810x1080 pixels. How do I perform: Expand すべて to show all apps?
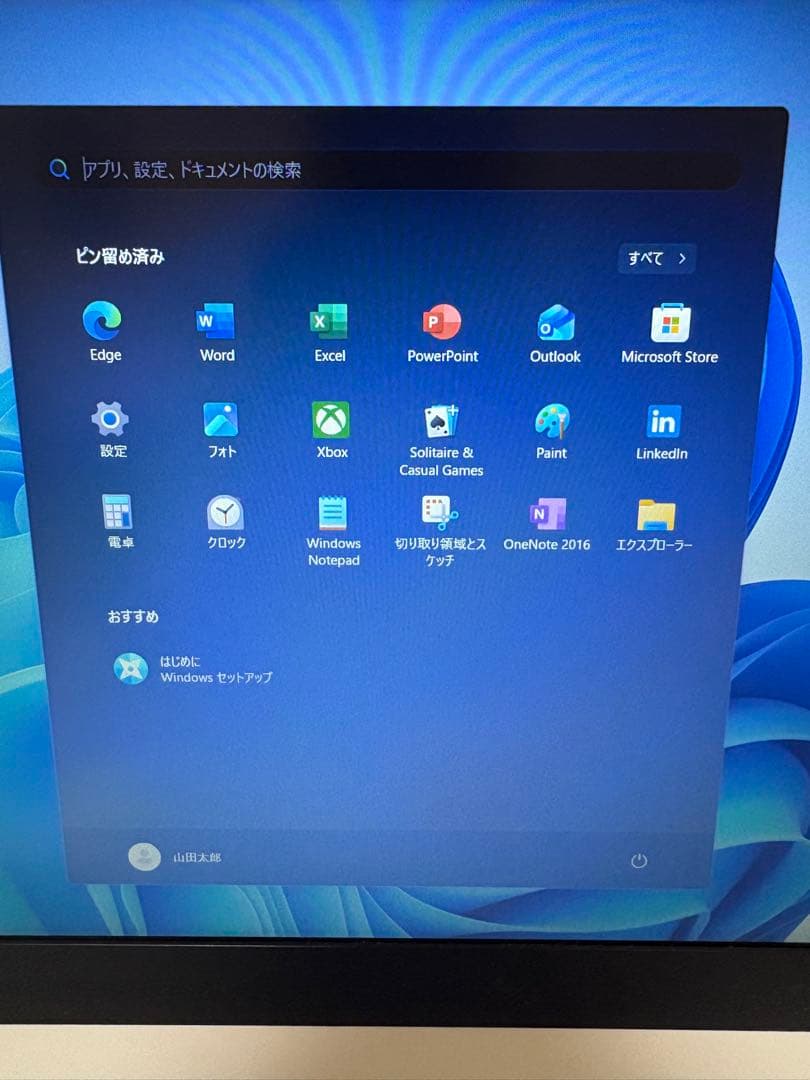[x=656, y=258]
